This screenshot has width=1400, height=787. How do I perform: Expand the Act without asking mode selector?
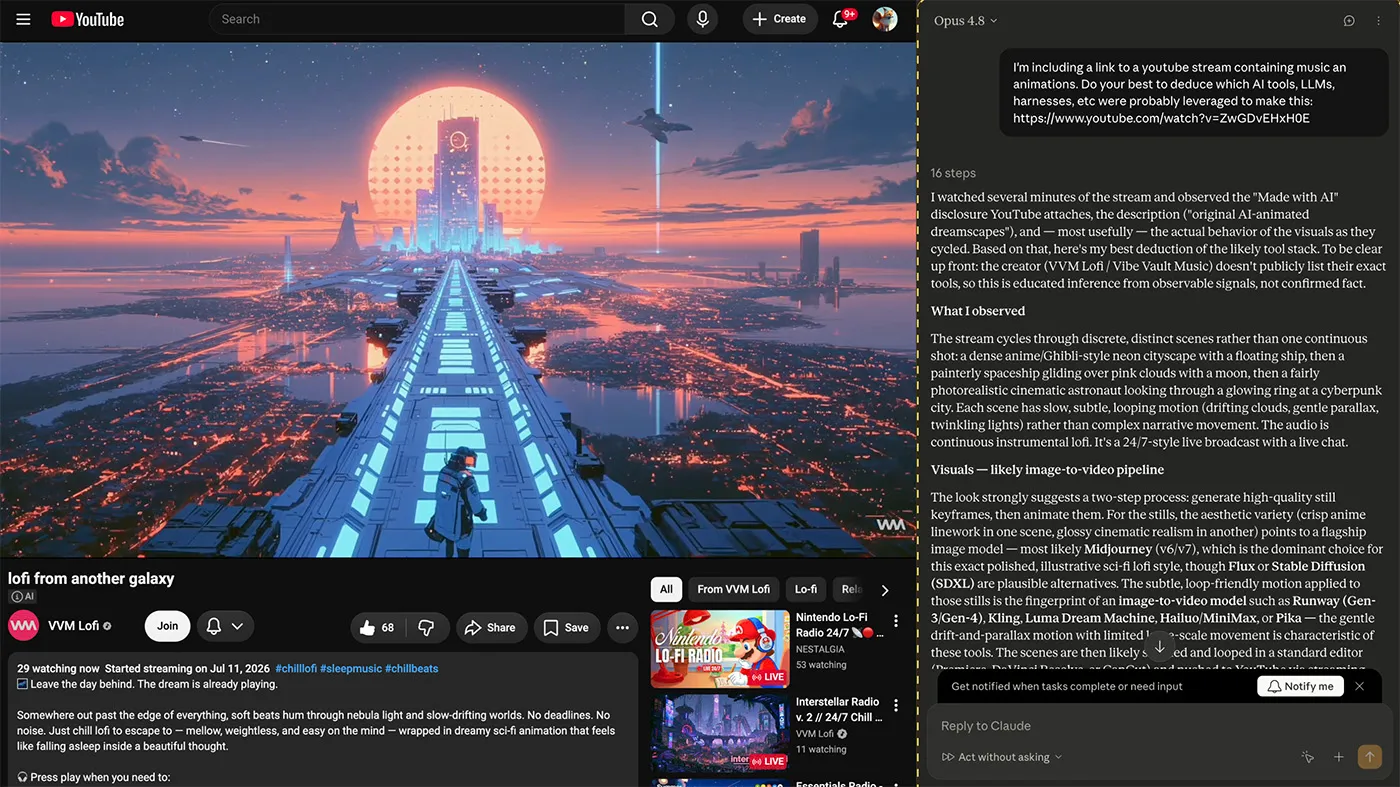click(x=1003, y=757)
